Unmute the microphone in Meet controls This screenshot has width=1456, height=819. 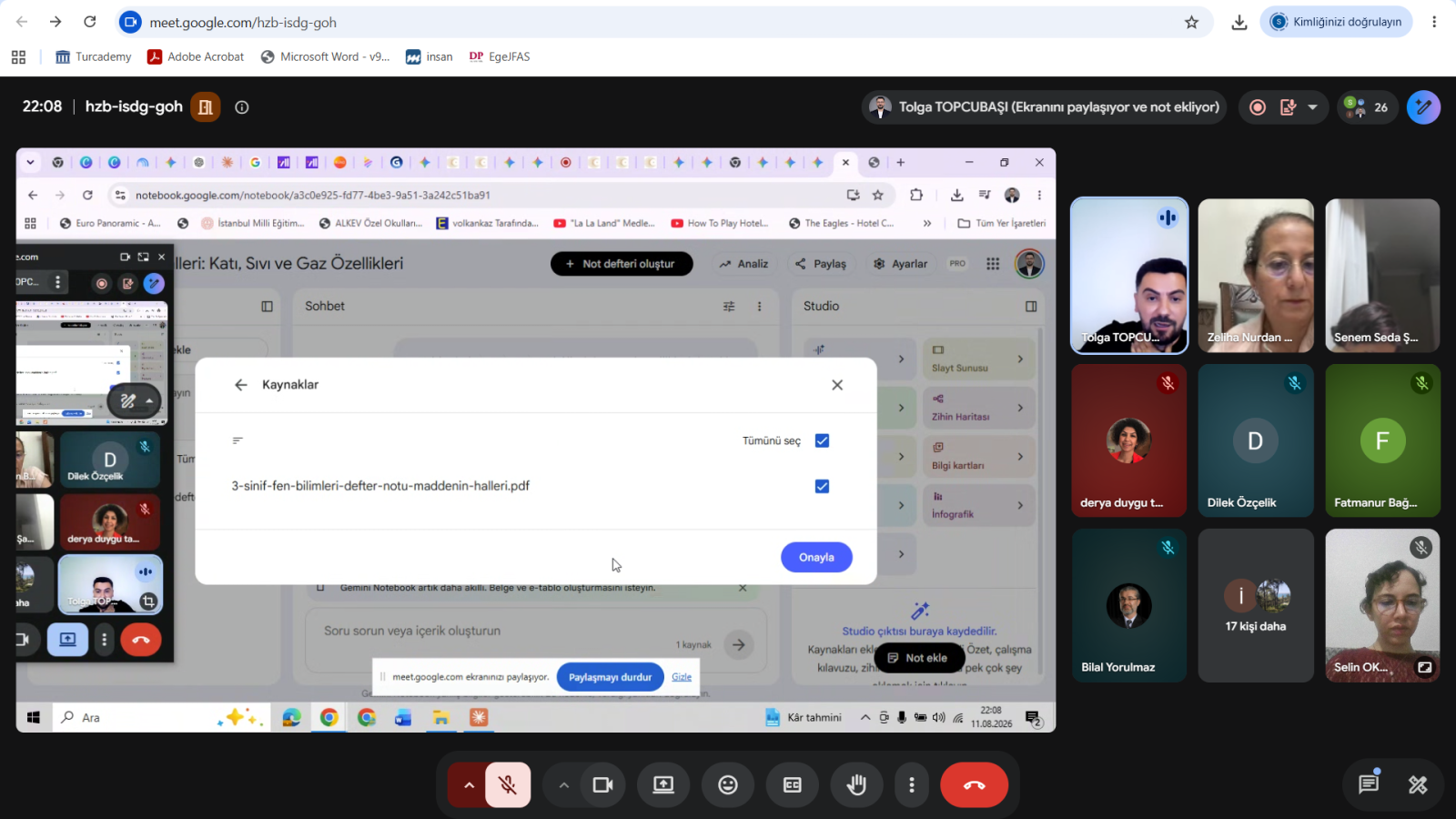(x=508, y=784)
